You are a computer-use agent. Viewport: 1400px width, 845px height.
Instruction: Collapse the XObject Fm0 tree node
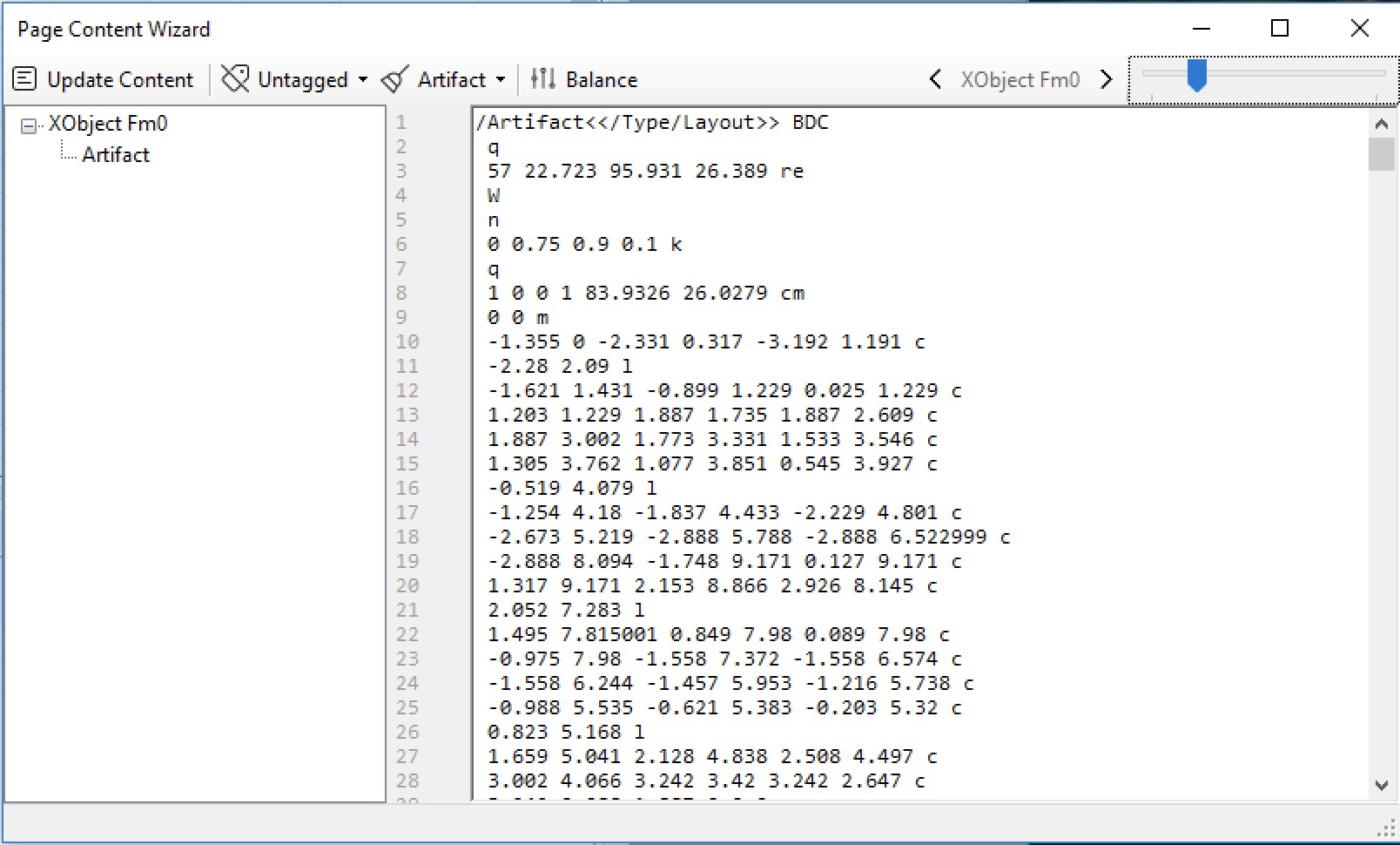point(29,126)
